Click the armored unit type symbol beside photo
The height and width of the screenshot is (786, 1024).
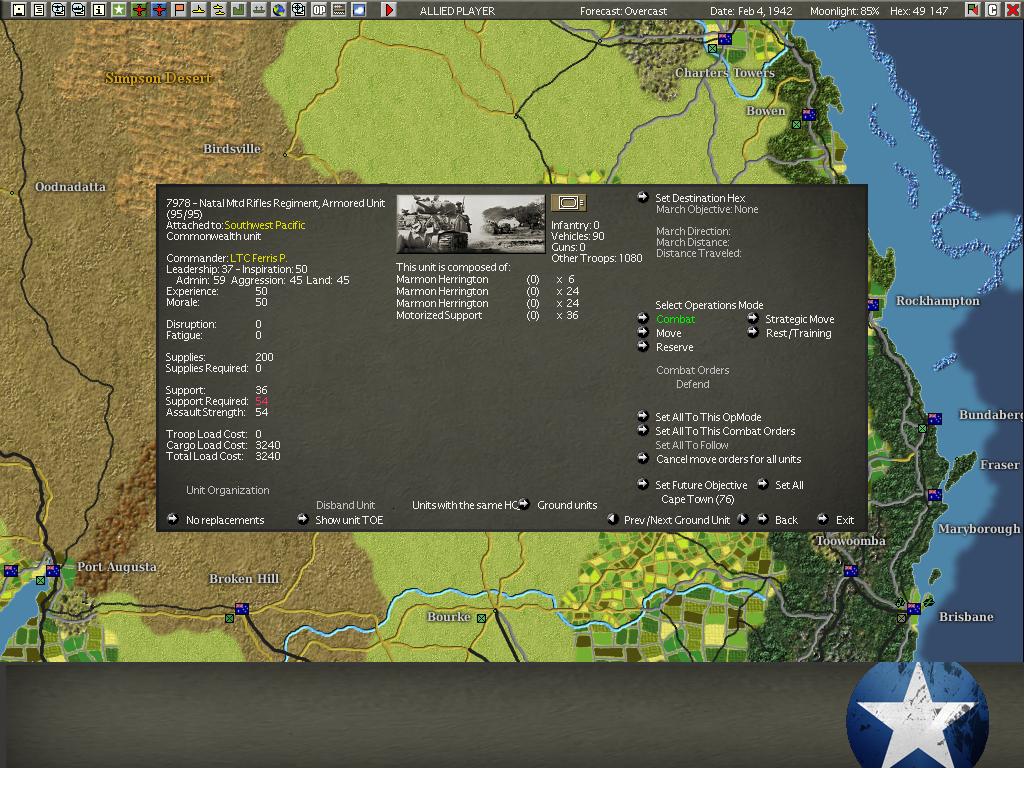coord(568,203)
